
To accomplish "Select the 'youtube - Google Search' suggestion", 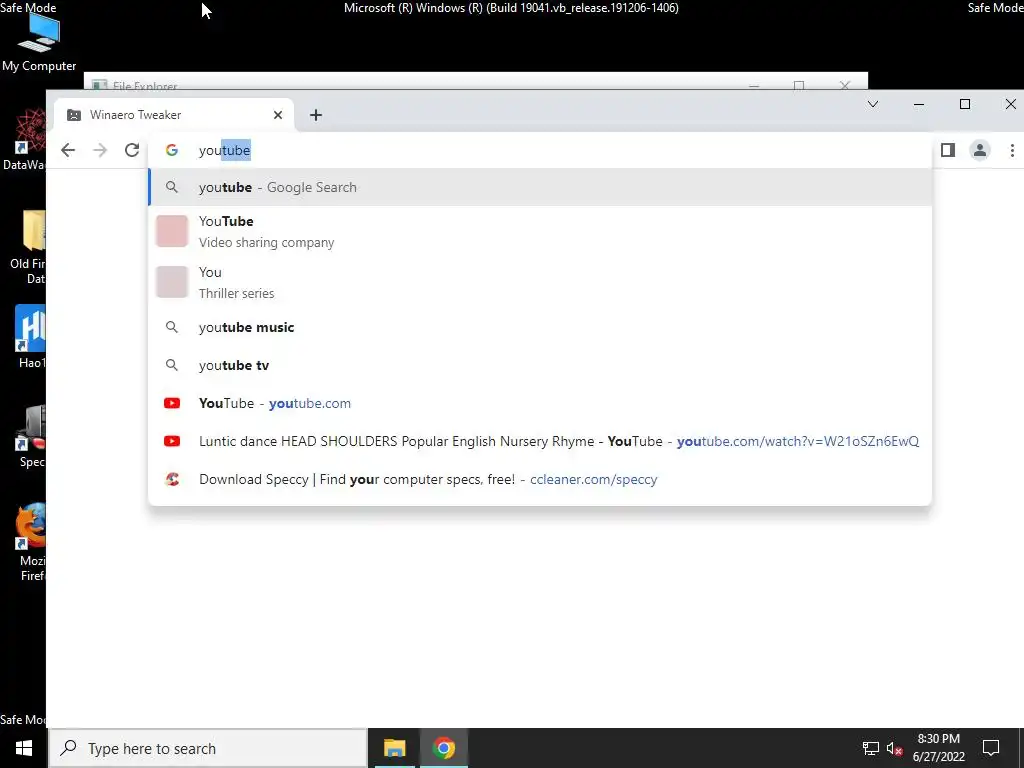I will pos(540,187).
